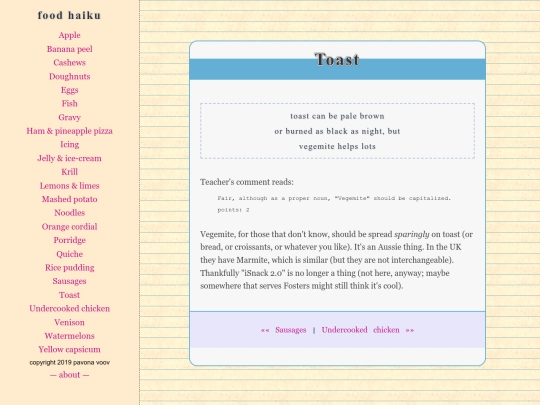Image resolution: width=540 pixels, height=405 pixels.
Task: Click the line 'or burned as black as night, but'
Action: [337, 131]
